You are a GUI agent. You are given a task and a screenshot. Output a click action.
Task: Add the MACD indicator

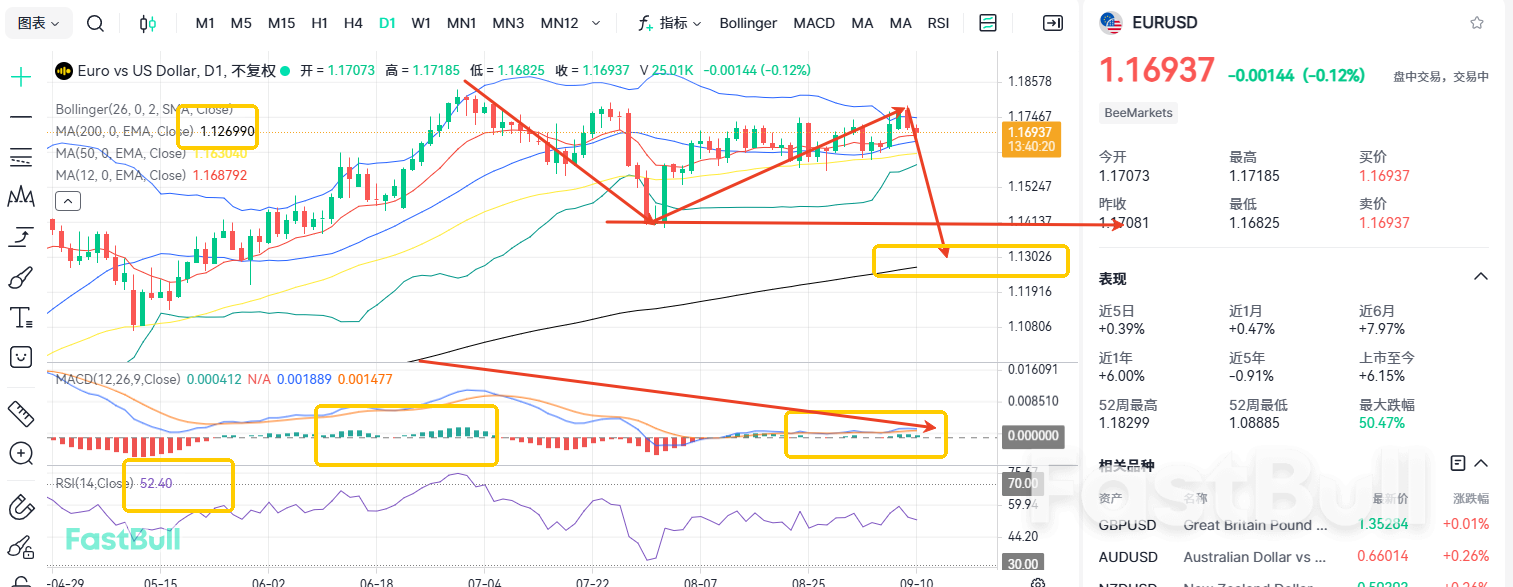click(814, 23)
